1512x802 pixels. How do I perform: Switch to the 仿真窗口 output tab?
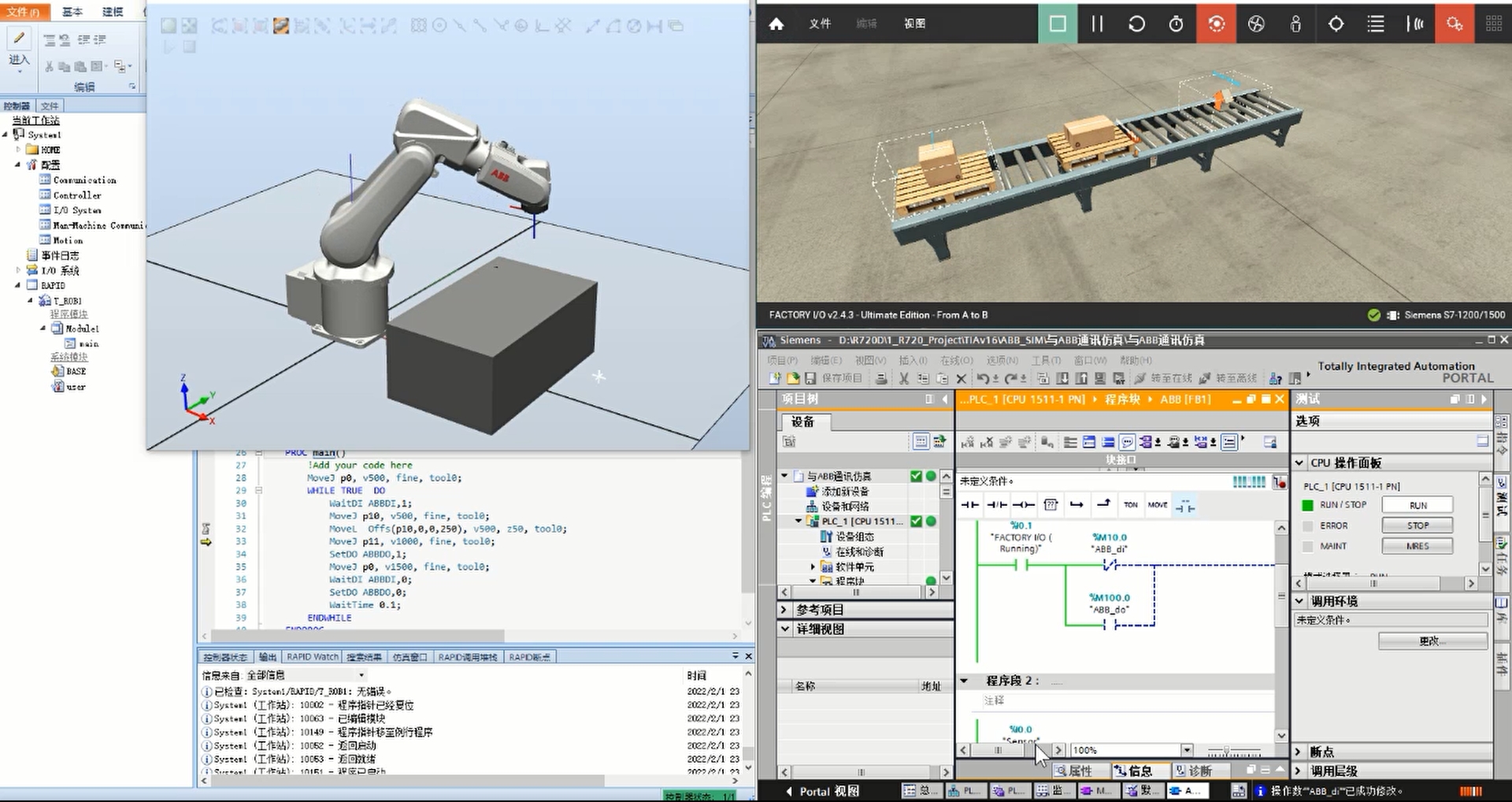pyautogui.click(x=409, y=657)
